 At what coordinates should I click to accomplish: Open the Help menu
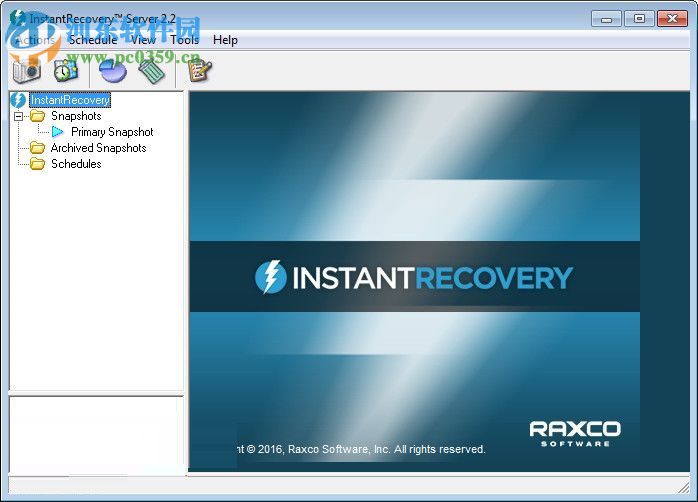pyautogui.click(x=225, y=40)
